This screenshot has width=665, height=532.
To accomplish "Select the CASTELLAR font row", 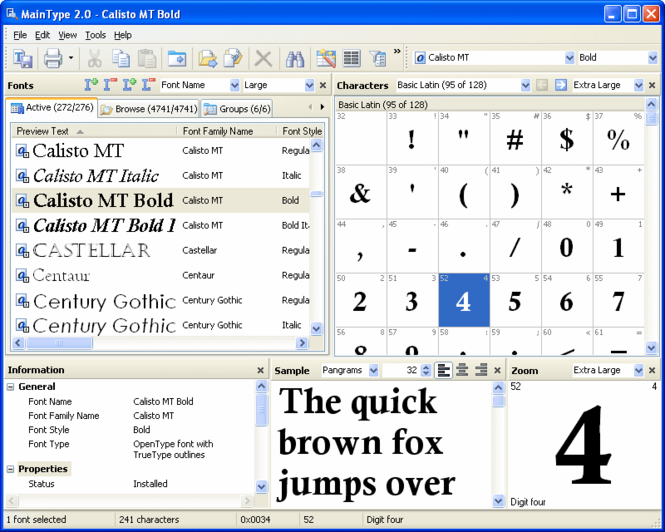I will click(x=161, y=250).
